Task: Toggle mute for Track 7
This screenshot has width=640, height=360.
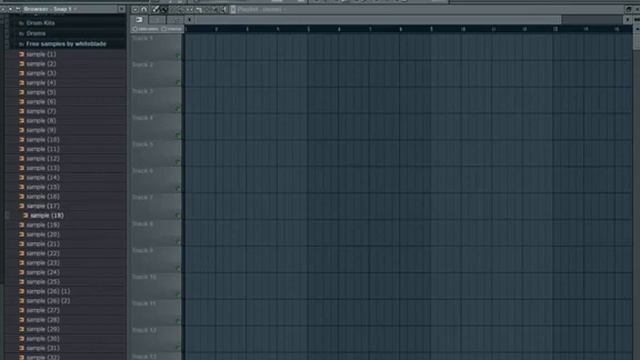Action: pyautogui.click(x=178, y=215)
